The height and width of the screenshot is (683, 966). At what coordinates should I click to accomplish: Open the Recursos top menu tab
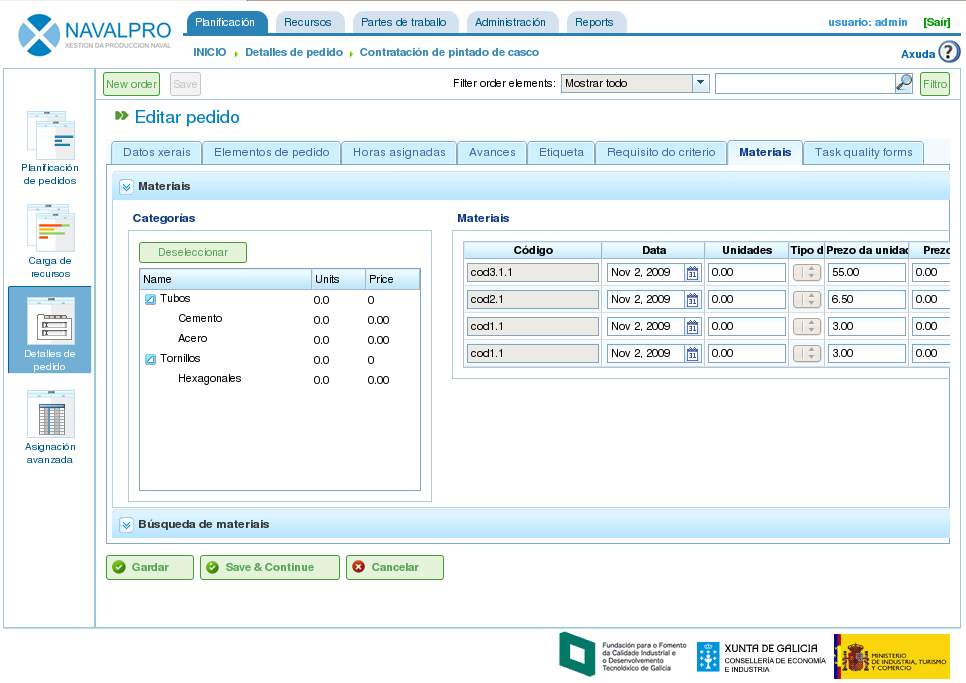tap(310, 22)
